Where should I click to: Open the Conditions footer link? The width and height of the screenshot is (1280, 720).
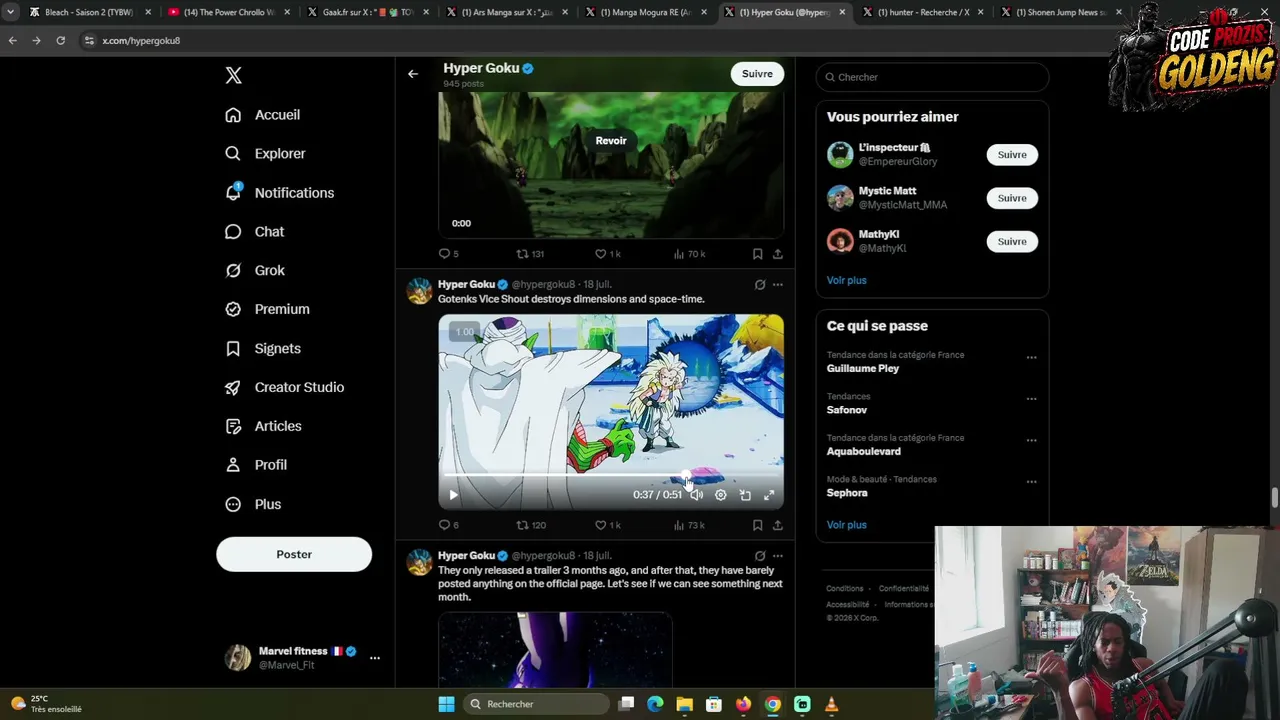point(845,589)
